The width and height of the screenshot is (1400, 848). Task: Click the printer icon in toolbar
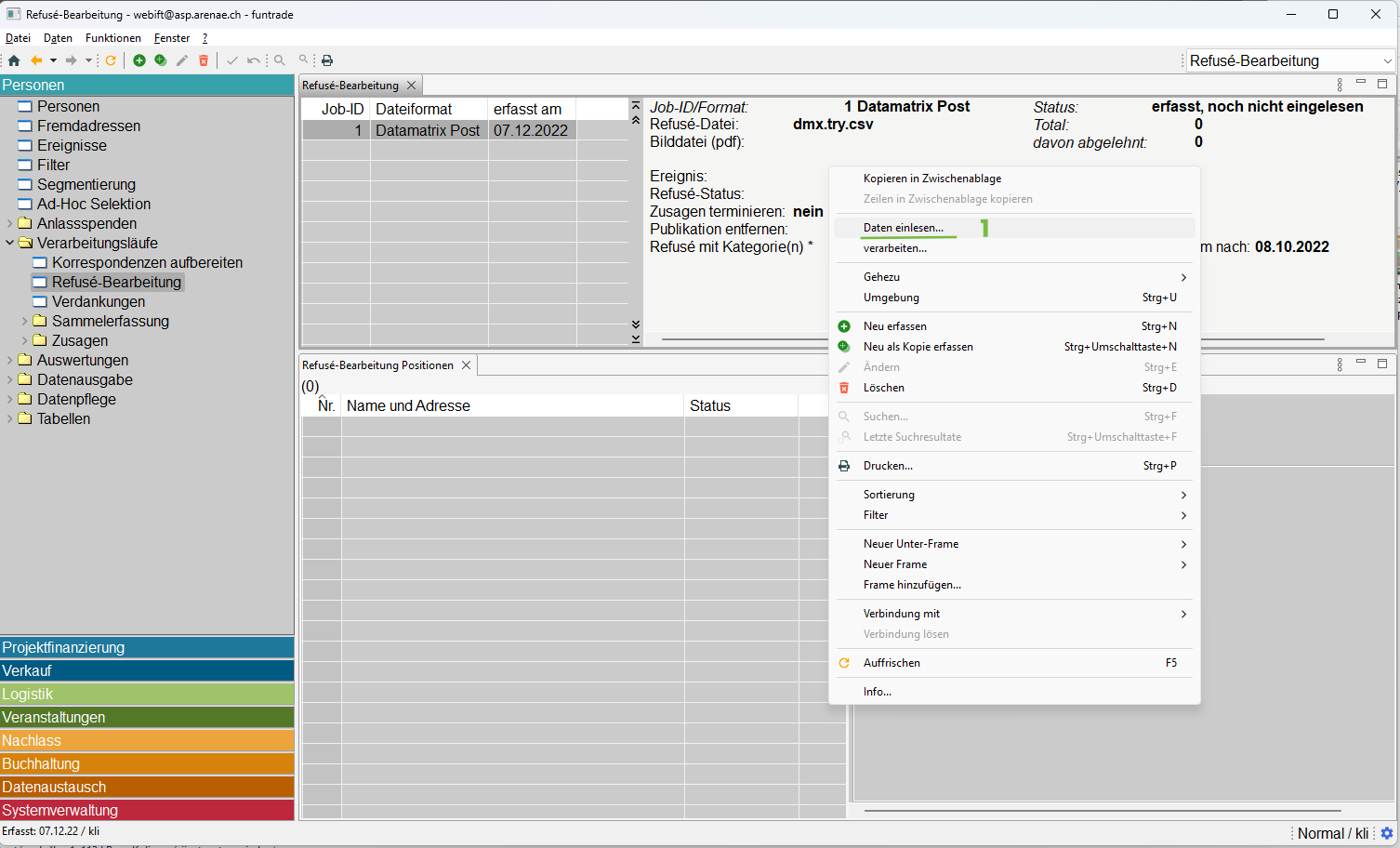click(x=327, y=60)
